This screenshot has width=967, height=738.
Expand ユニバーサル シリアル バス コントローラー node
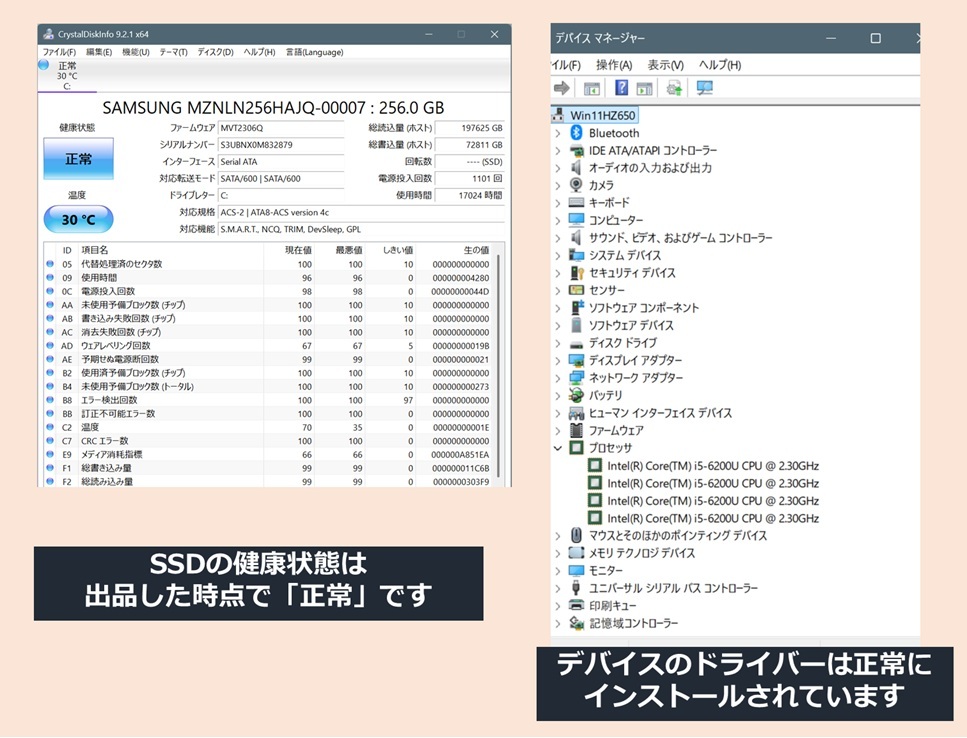pos(558,588)
